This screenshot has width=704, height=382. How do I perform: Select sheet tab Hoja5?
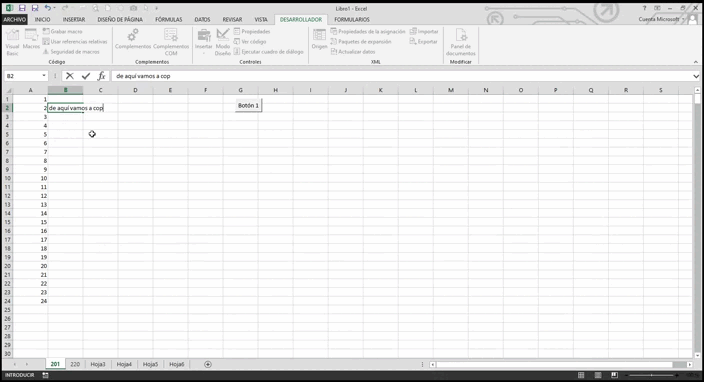click(x=150, y=364)
